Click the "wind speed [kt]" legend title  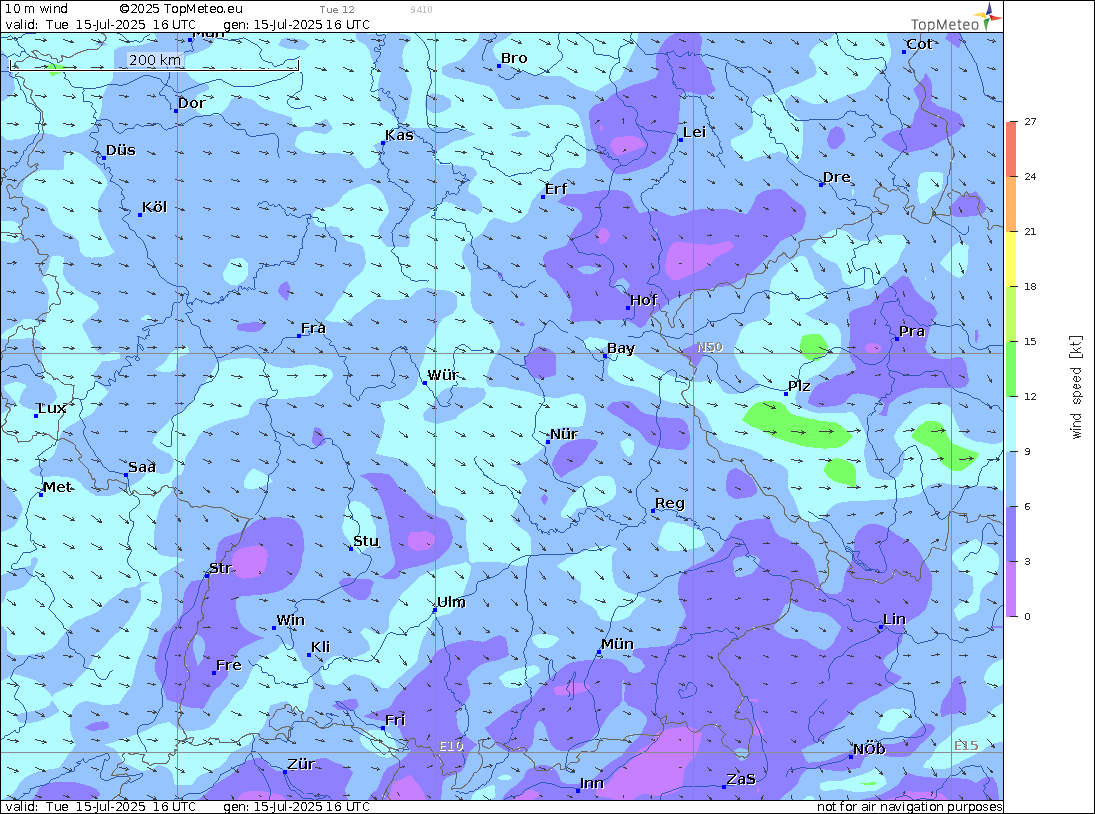pos(1076,387)
